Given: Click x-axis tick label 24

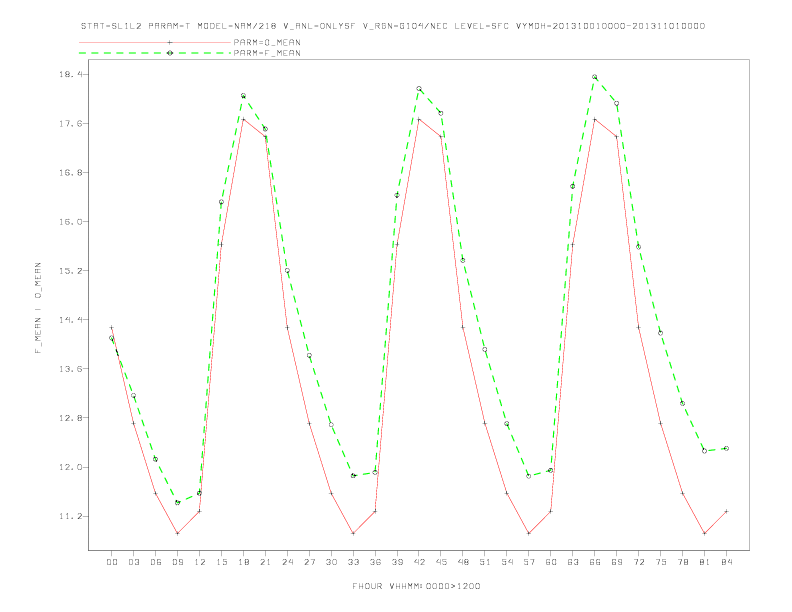Looking at the screenshot, I should click(x=287, y=562).
